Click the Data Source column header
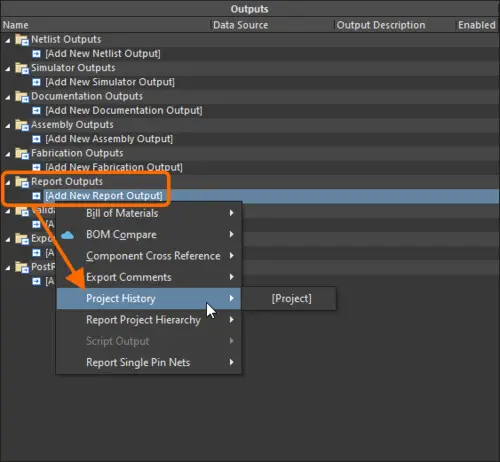The height and width of the screenshot is (462, 500). coord(240,25)
